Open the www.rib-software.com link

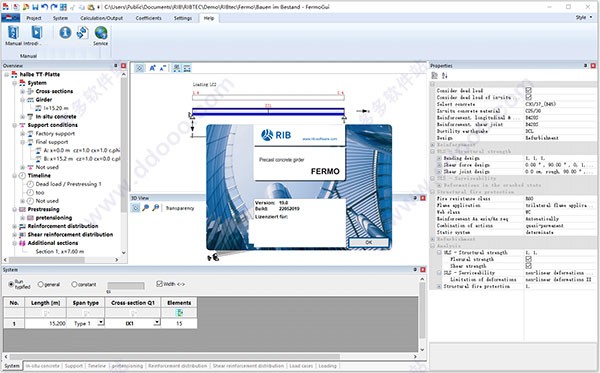[320, 139]
